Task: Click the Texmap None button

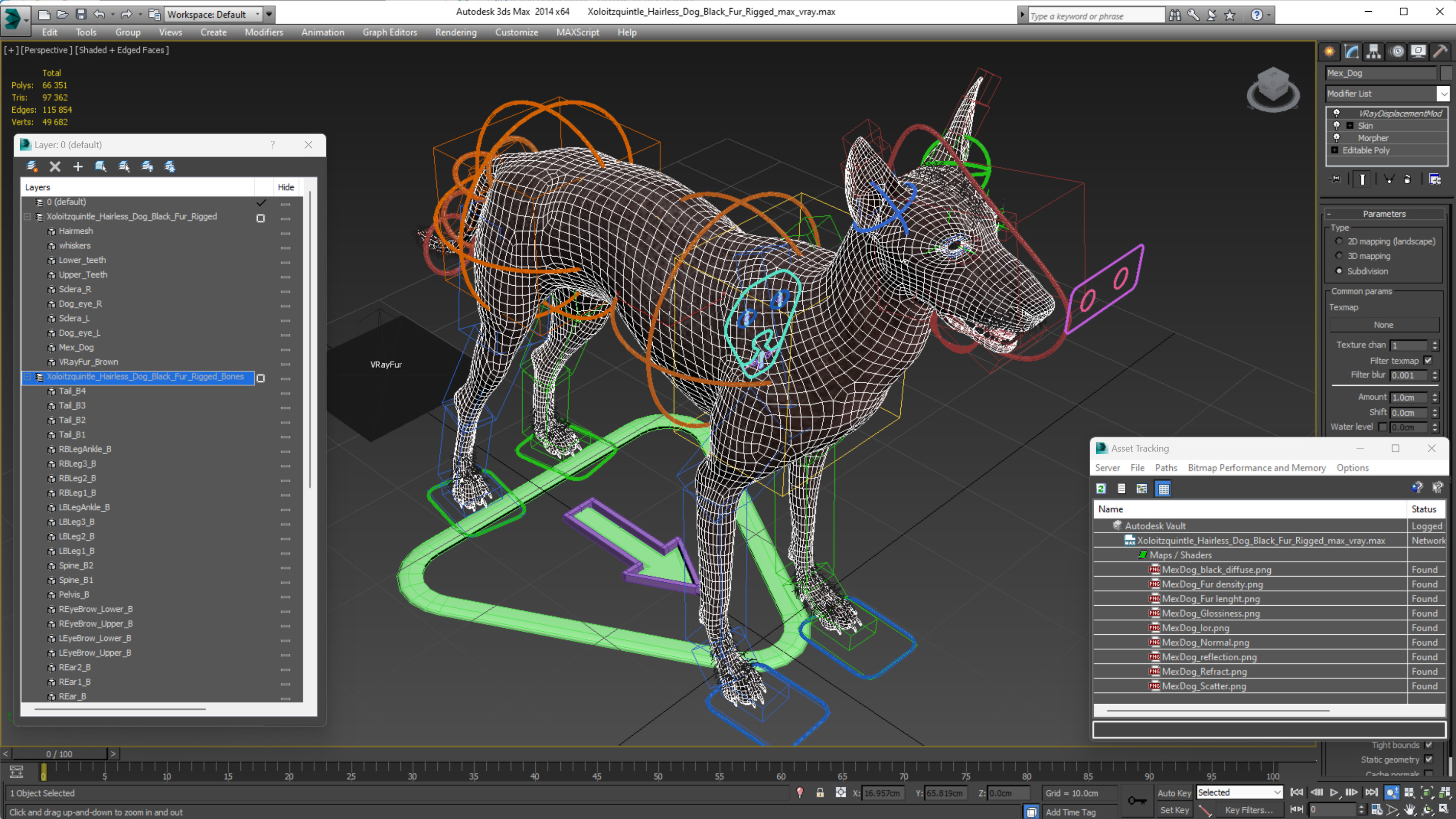Action: click(1384, 325)
